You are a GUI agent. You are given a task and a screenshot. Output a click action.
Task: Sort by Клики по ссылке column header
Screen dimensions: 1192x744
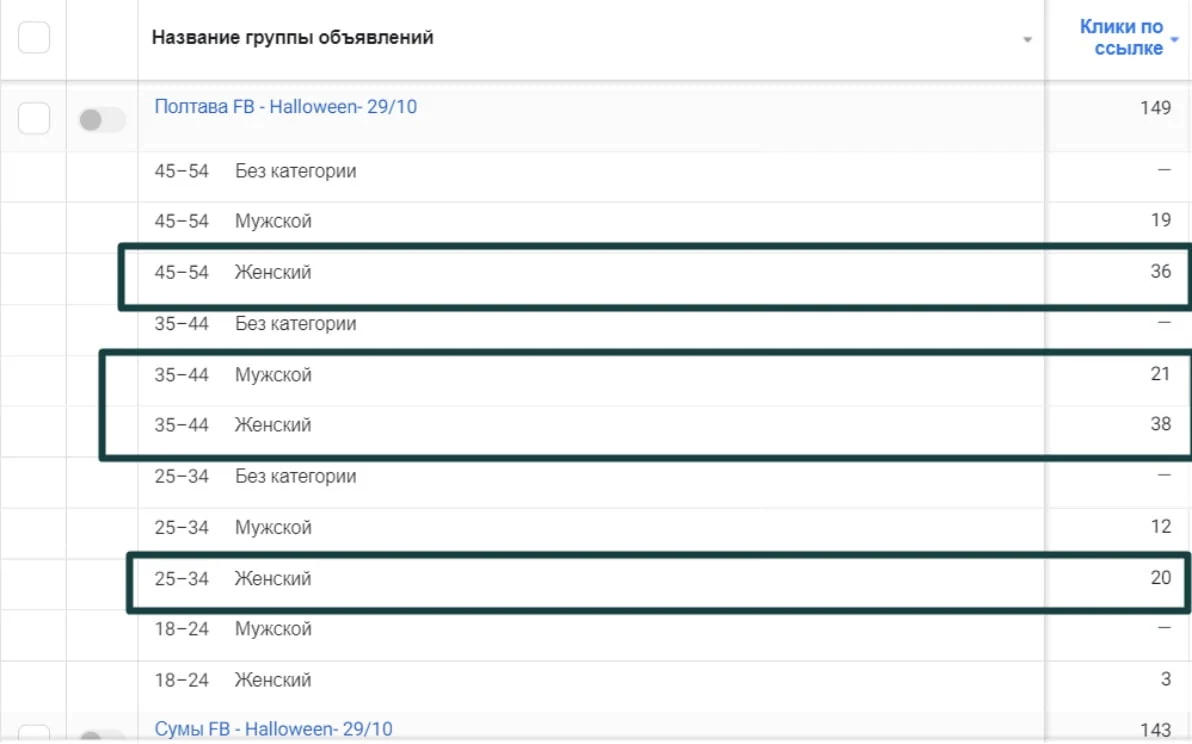[x=1121, y=37]
